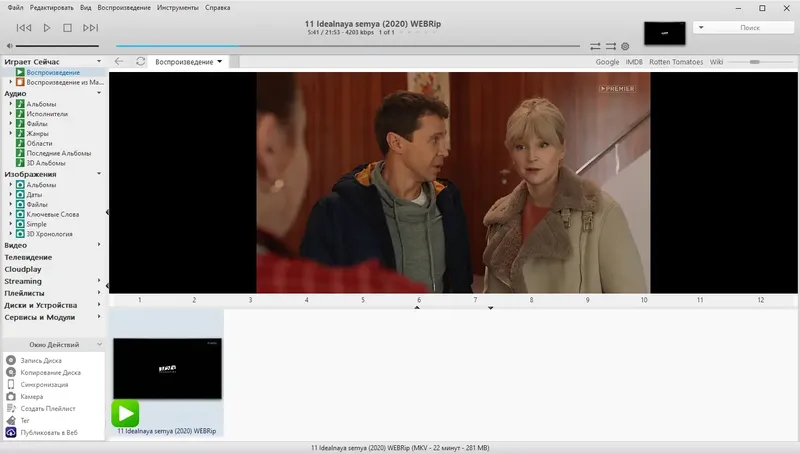Screen dimensions: 800x454
Task: Open the Wiki lookup link
Action: [716, 62]
